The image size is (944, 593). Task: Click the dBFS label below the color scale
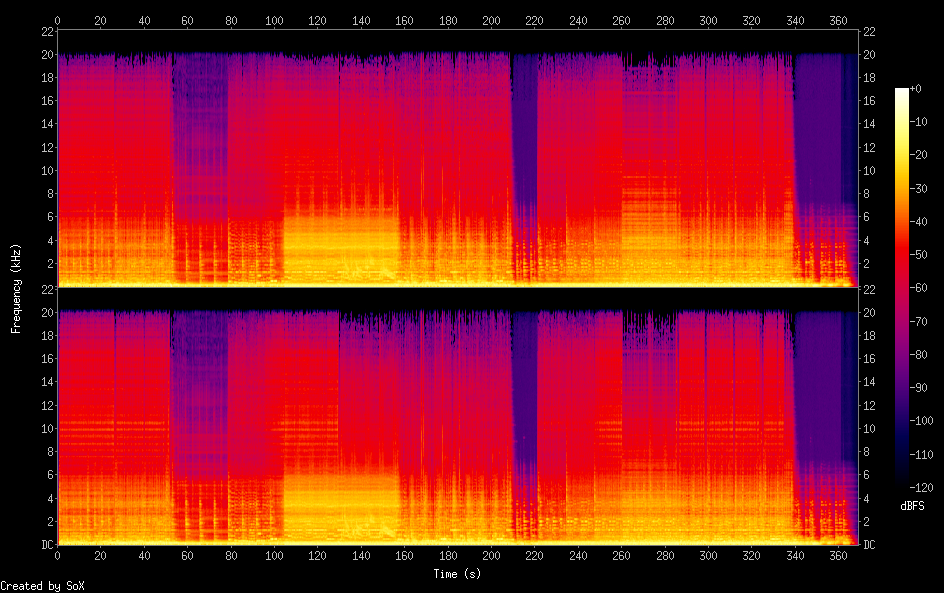coord(911,507)
